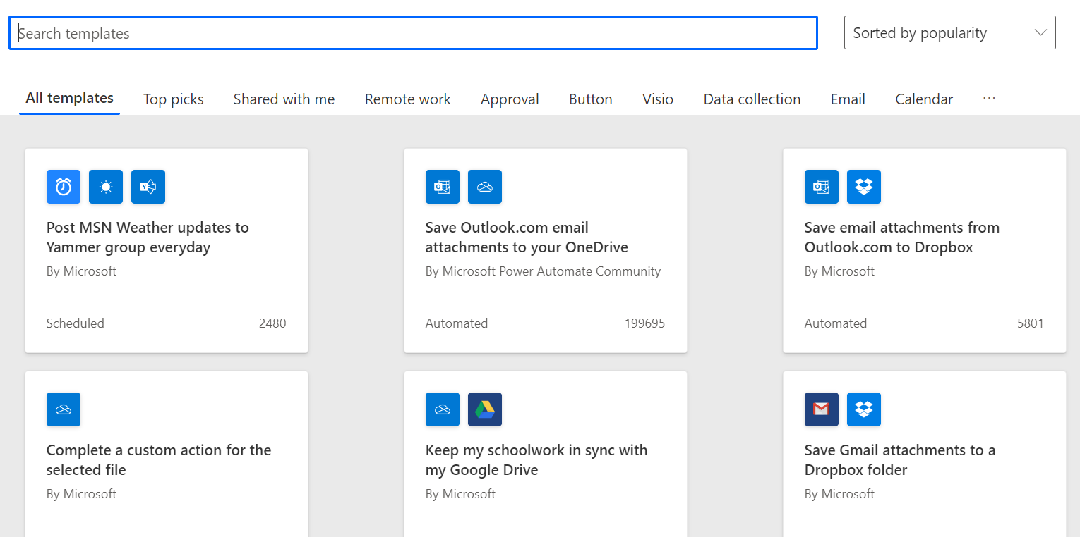Click the 2480 usage count
Screen dimensions: 1080x537
pyautogui.click(x=273, y=323)
